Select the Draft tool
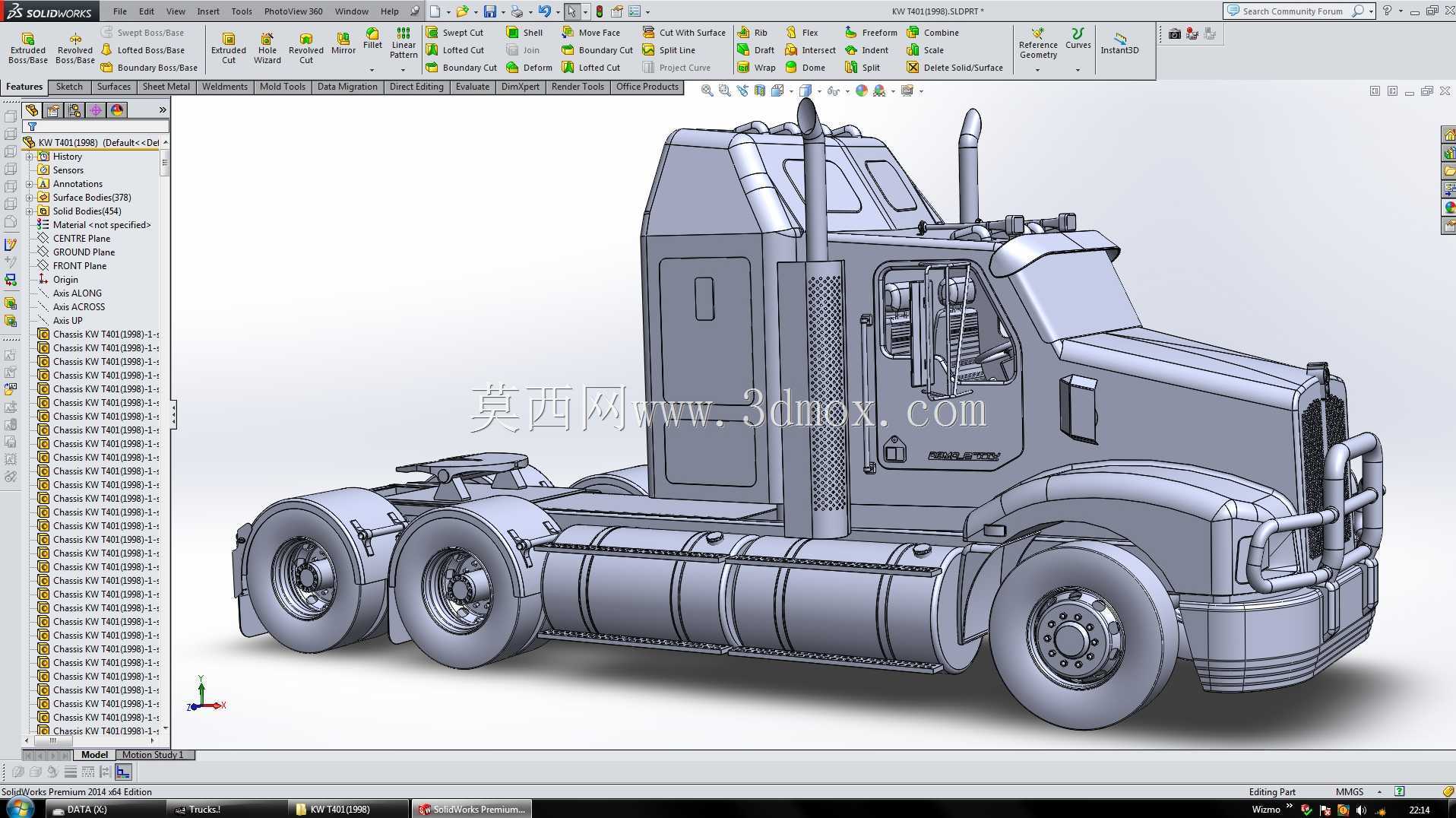The height and width of the screenshot is (818, 1456). click(x=755, y=50)
